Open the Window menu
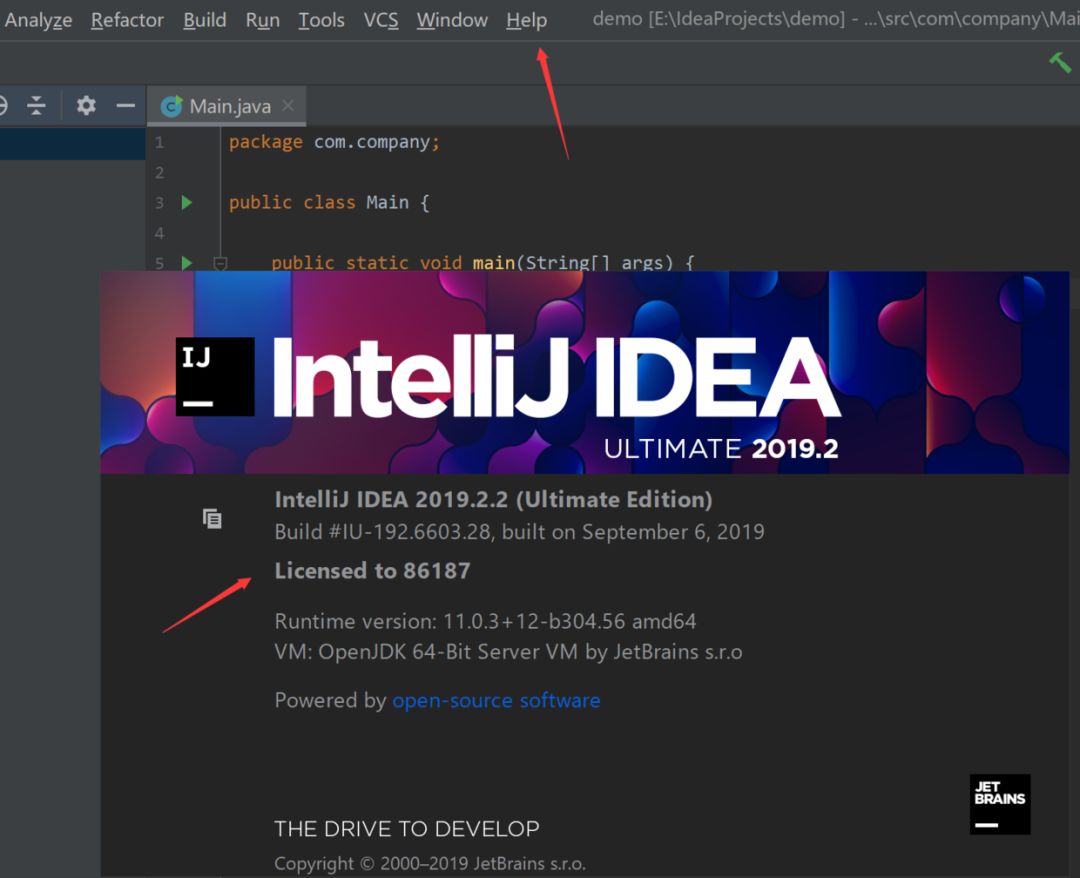Image resolution: width=1080 pixels, height=878 pixels. tap(452, 20)
